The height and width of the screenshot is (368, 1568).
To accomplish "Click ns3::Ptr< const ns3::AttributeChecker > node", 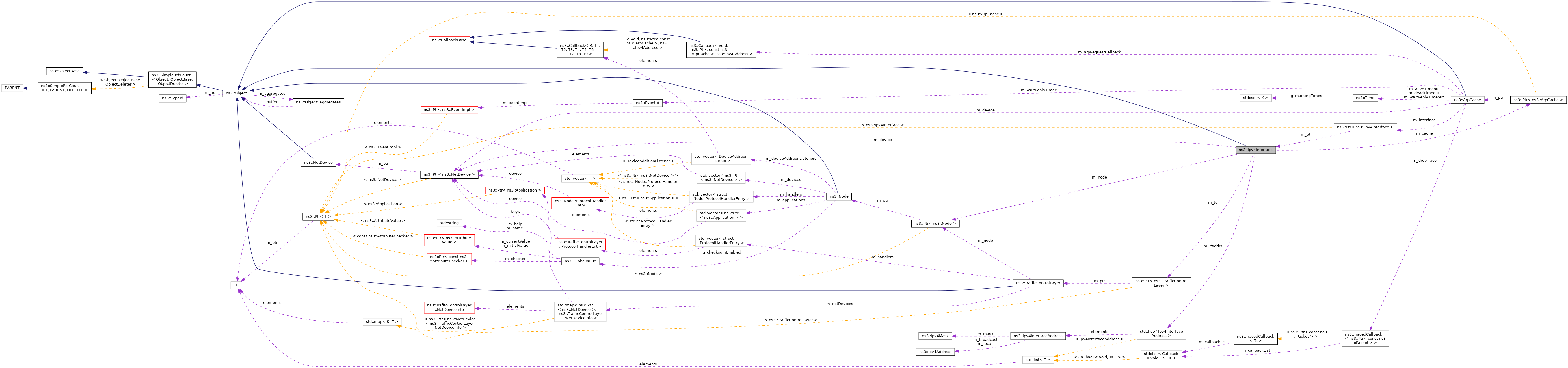I will 449,259.
